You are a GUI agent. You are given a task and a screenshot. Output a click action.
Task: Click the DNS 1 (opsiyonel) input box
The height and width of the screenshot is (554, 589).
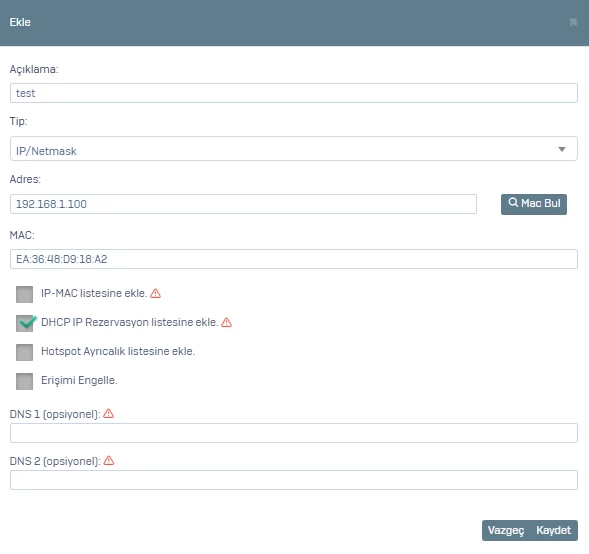294,433
